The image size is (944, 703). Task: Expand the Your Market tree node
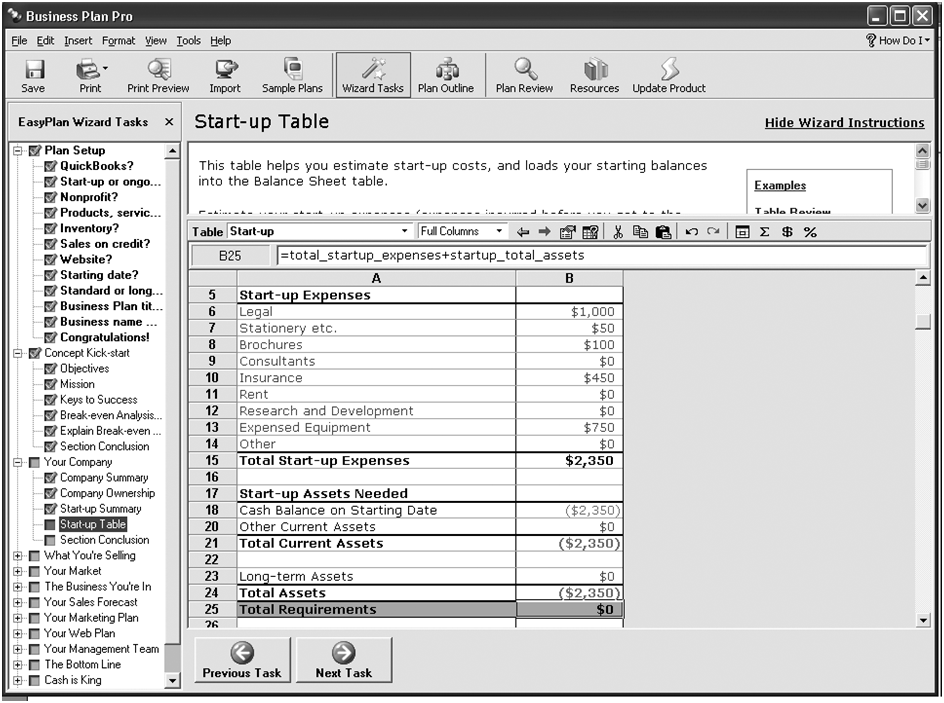tap(18, 571)
